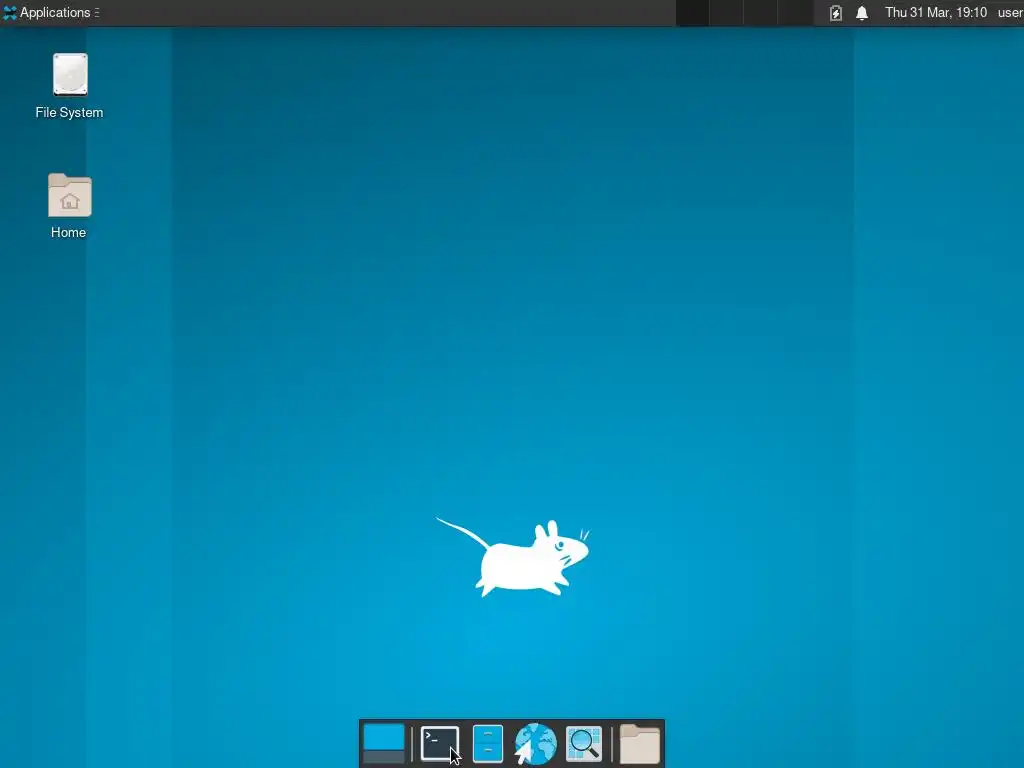Select the "Home" icon label
Screen dimensions: 1024x768
(x=69, y=232)
